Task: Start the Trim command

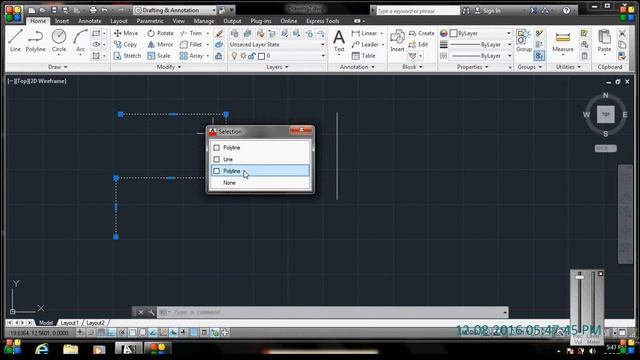Action: [191, 33]
